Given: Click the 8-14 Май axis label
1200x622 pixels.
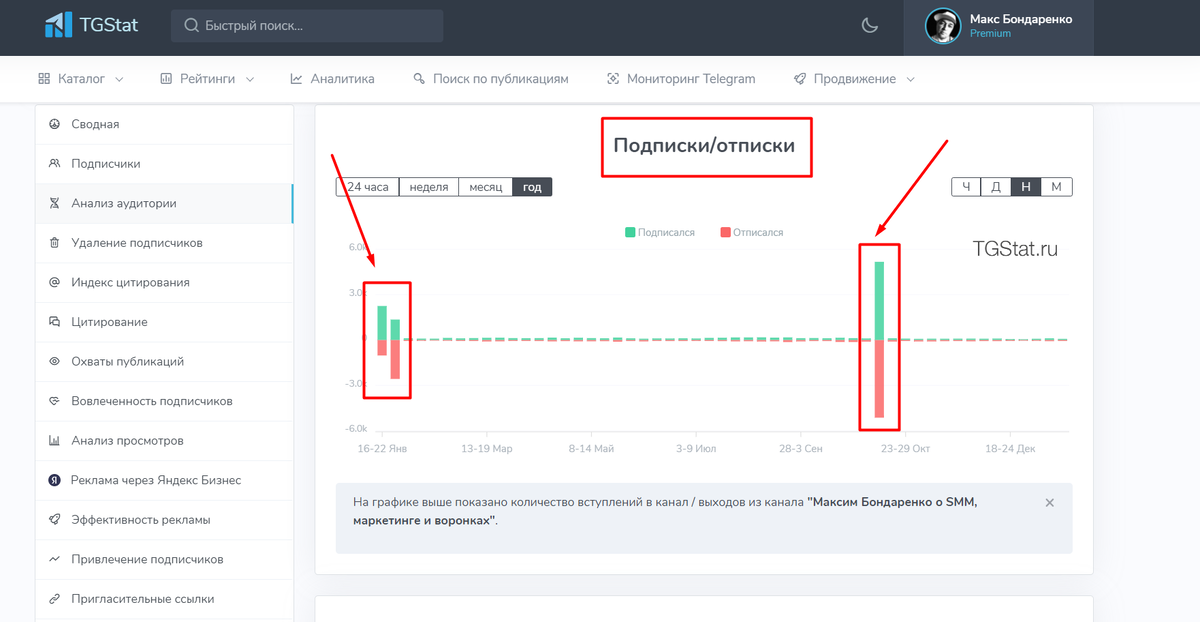Looking at the screenshot, I should pyautogui.click(x=591, y=449).
